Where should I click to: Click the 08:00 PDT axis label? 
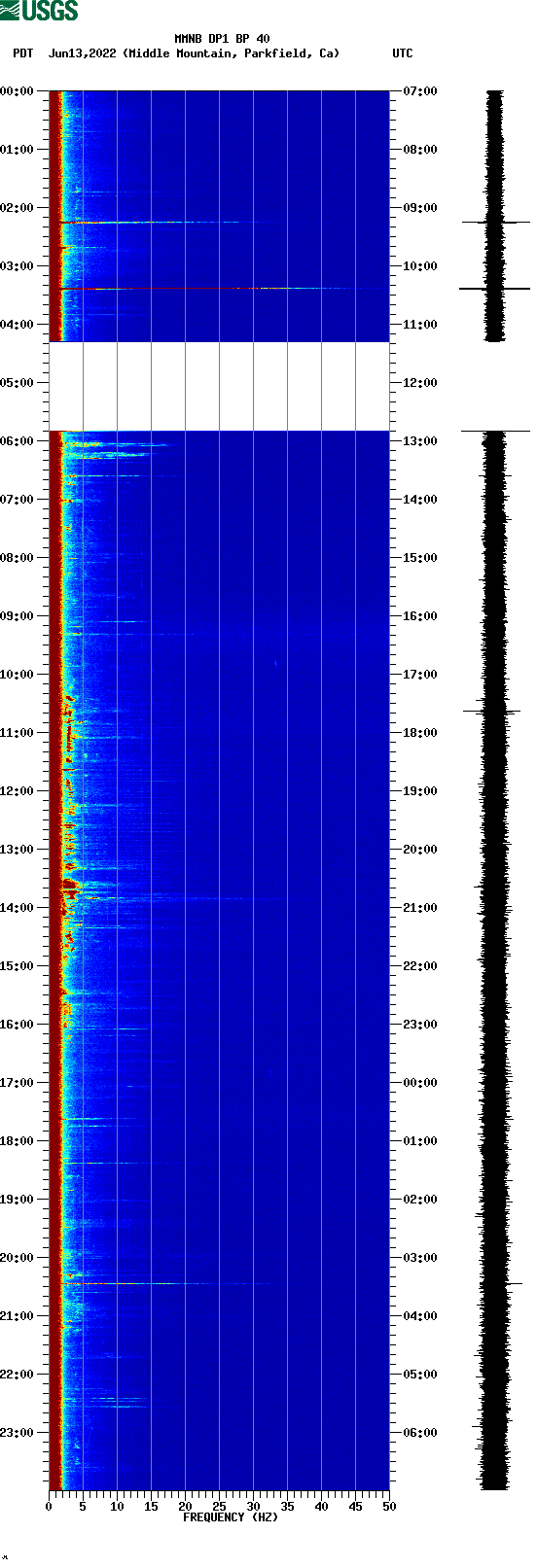tap(18, 558)
